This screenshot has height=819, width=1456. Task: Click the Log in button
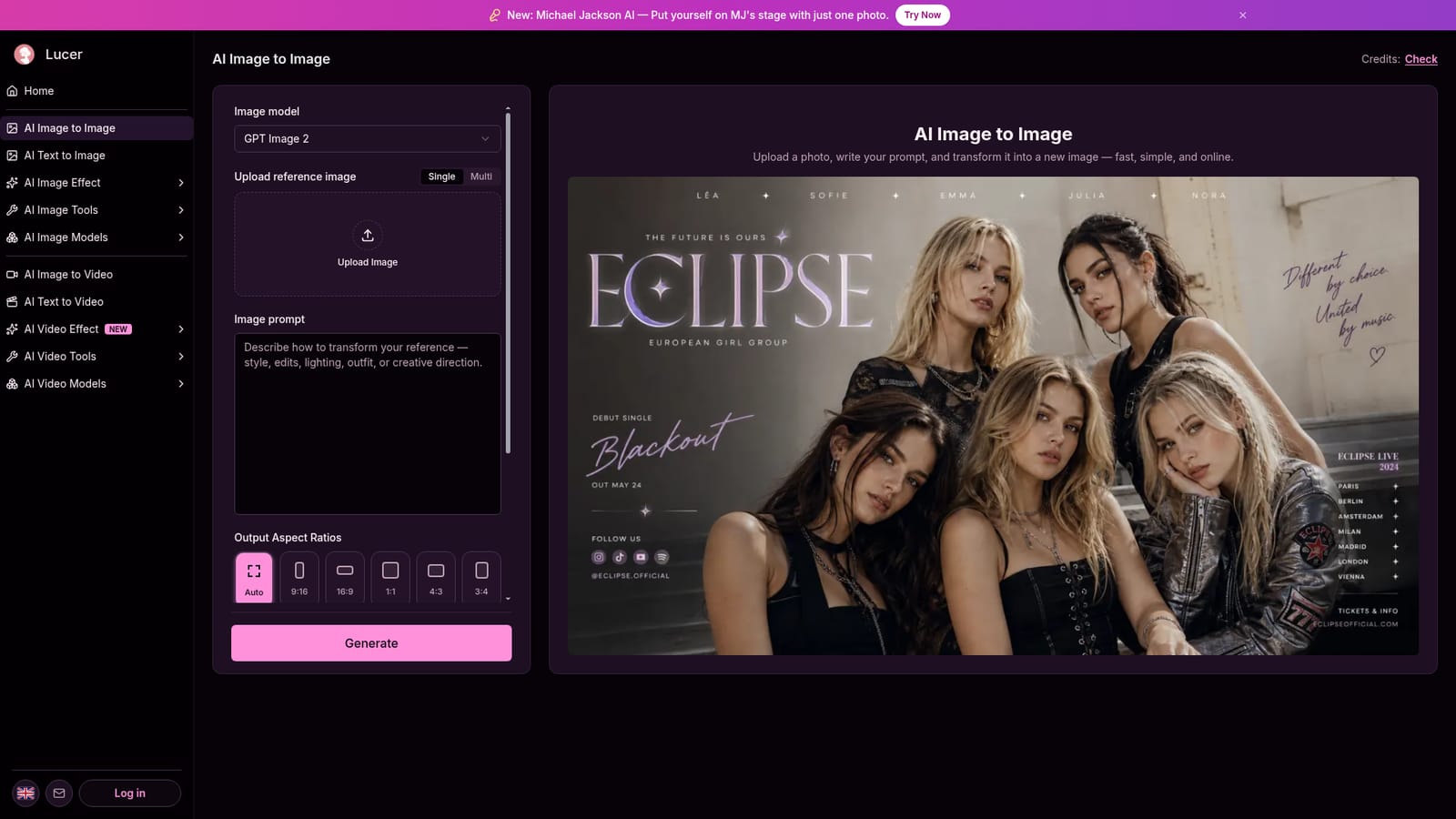pos(130,794)
